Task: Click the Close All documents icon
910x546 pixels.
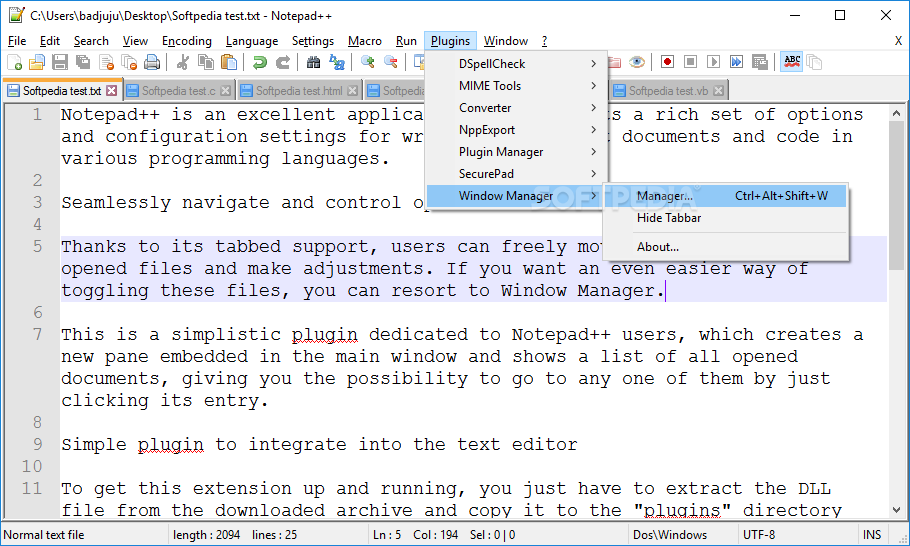Action: tap(129, 62)
